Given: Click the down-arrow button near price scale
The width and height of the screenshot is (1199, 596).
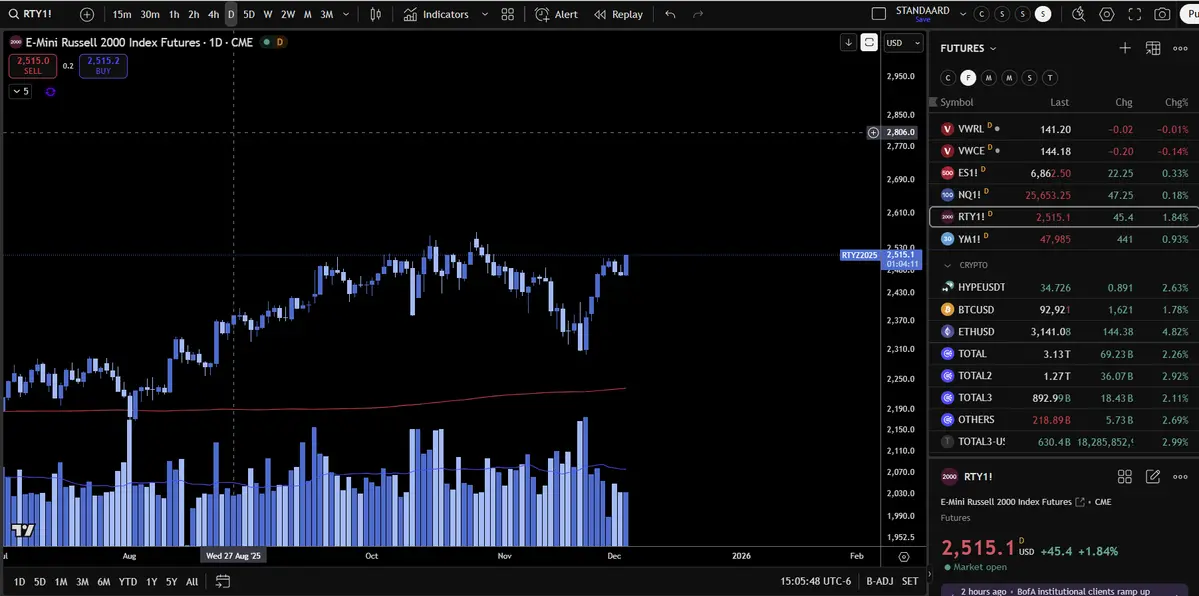Looking at the screenshot, I should click(848, 43).
